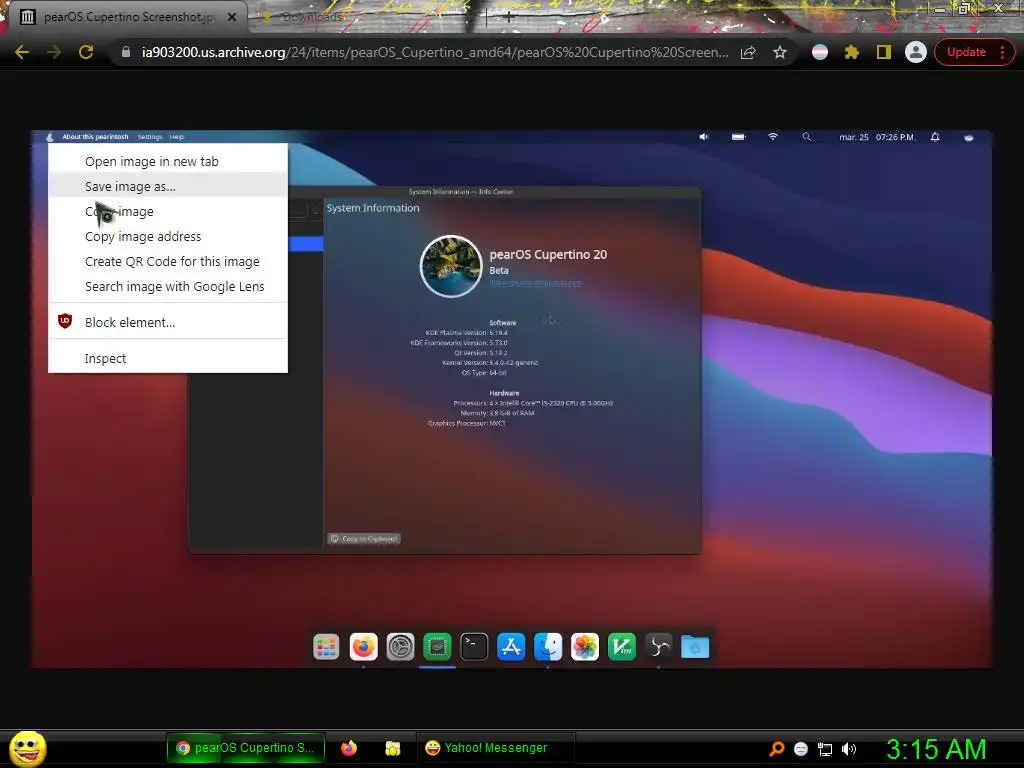Click the red Update button
The image size is (1024, 768).
[x=966, y=52]
